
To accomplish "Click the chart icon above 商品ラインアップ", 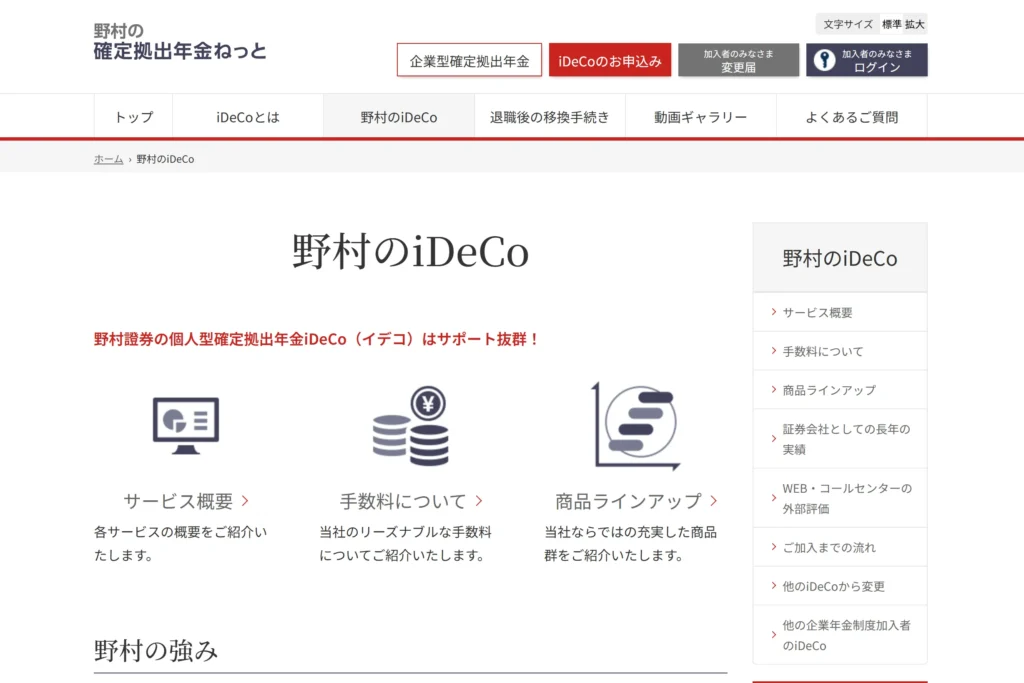I will [635, 425].
